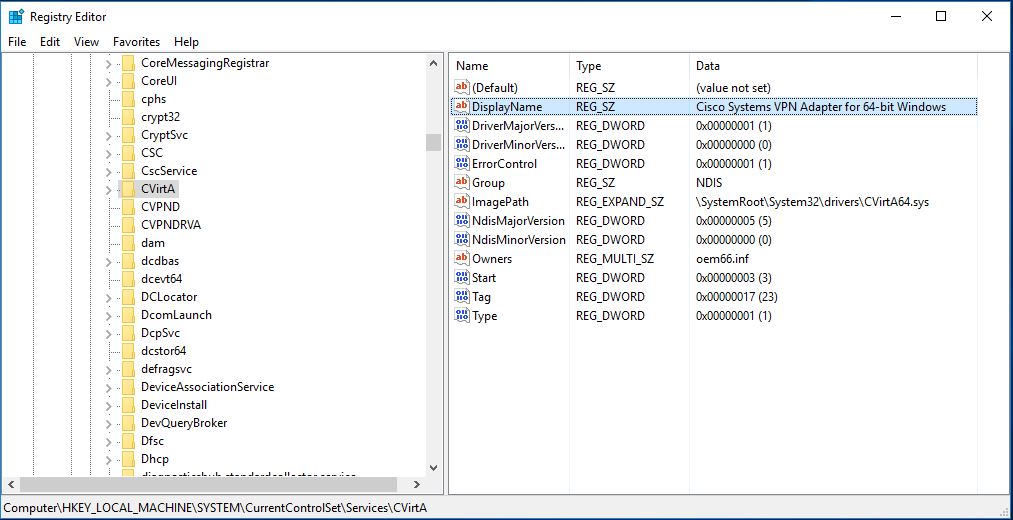The image size is (1013, 520).
Task: Click the tree pane scroll down arrow
Action: pos(433,468)
